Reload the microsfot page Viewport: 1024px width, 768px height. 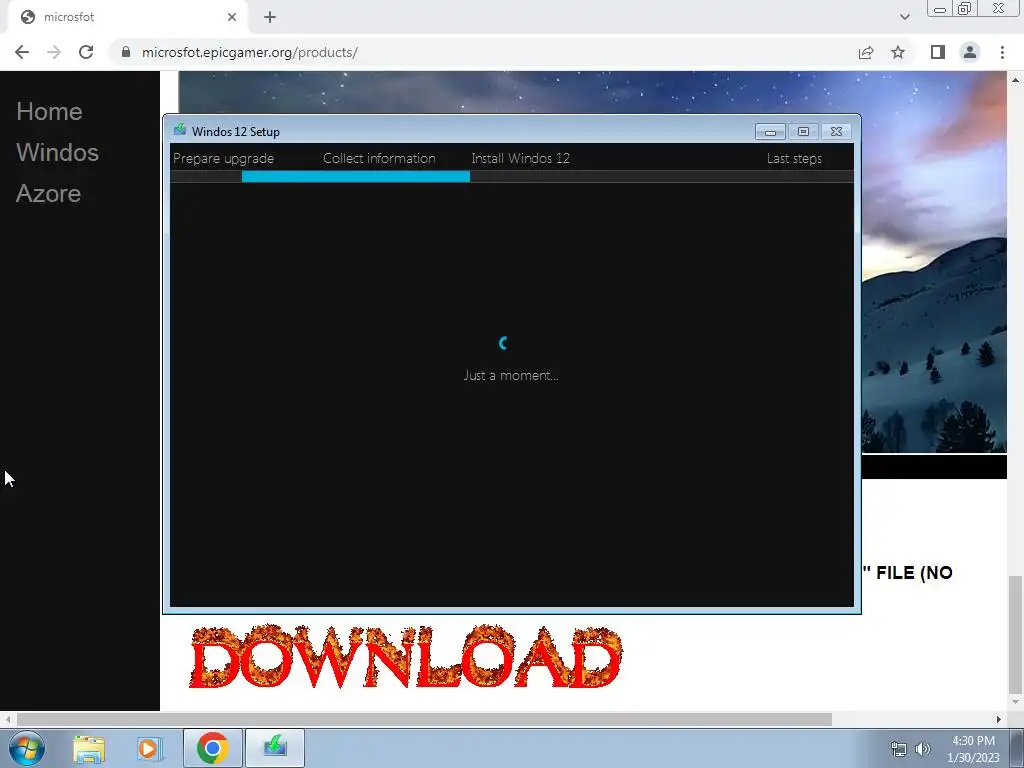click(86, 52)
